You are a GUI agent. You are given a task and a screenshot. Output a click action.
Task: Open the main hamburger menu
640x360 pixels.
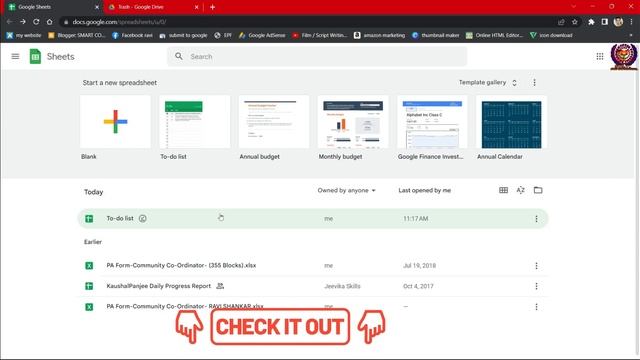pyautogui.click(x=15, y=56)
